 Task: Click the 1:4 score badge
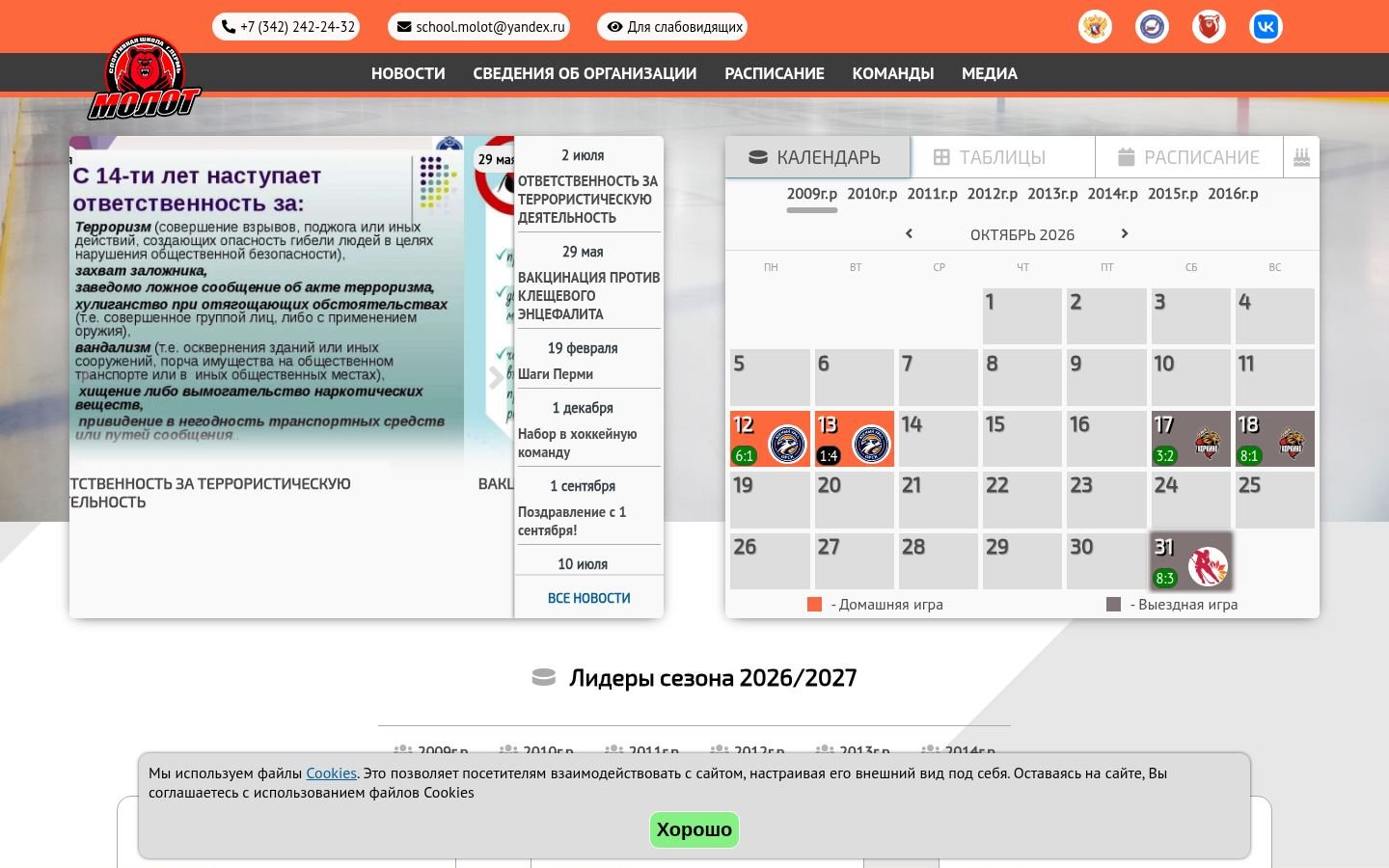tap(828, 456)
